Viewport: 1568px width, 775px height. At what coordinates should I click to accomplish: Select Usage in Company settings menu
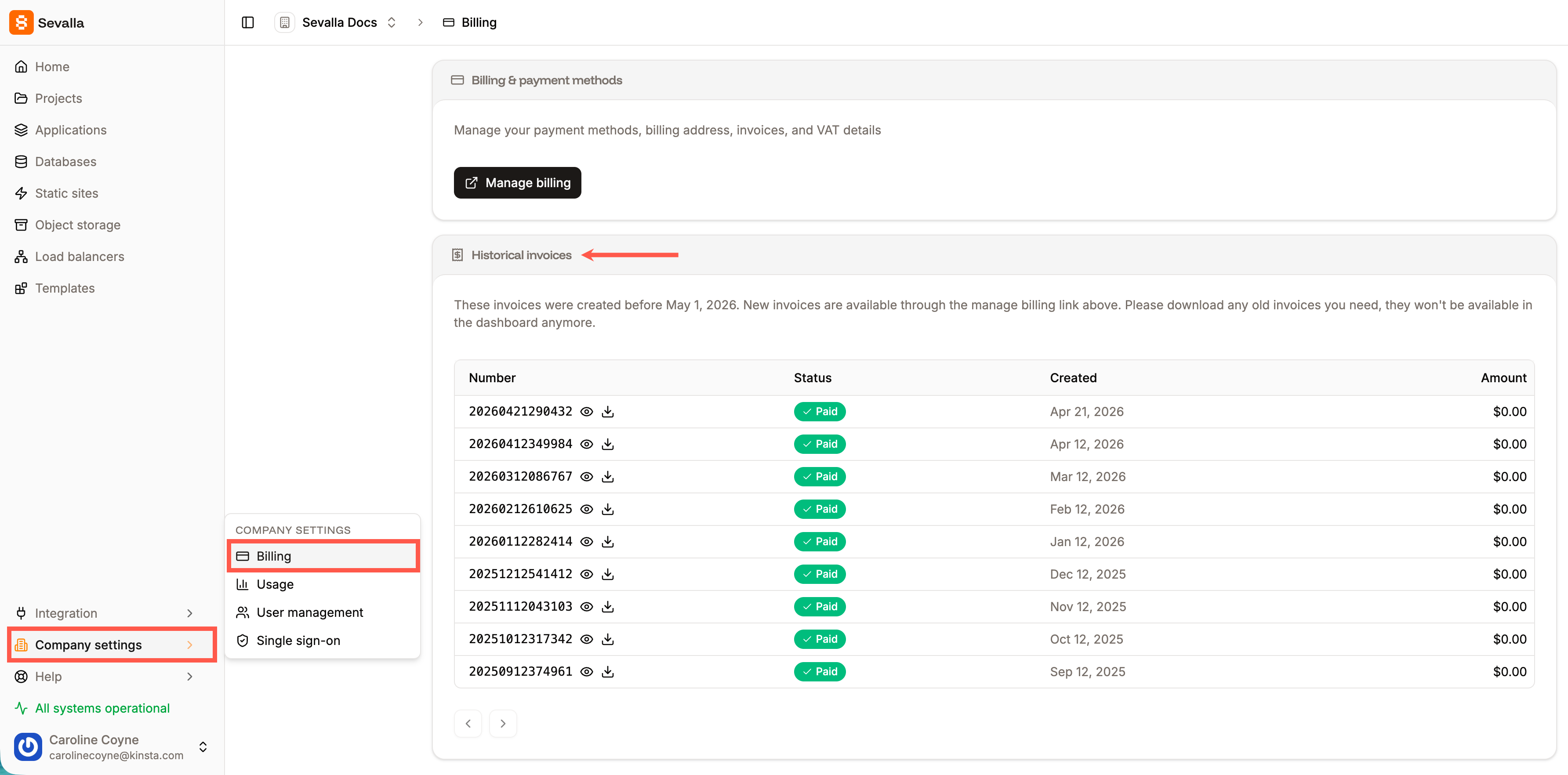tap(323, 585)
